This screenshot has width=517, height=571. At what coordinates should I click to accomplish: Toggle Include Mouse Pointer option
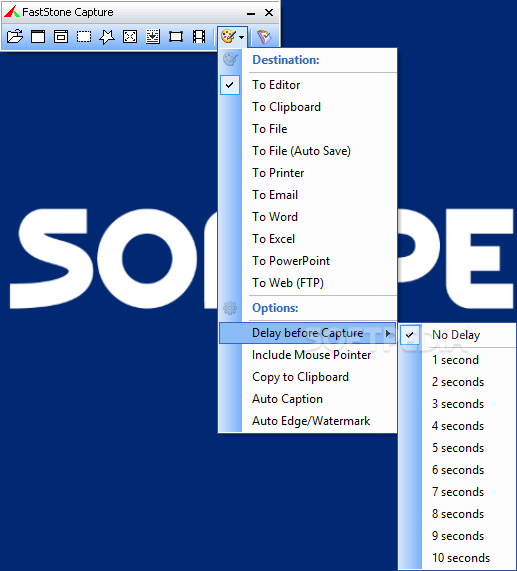pyautogui.click(x=308, y=355)
